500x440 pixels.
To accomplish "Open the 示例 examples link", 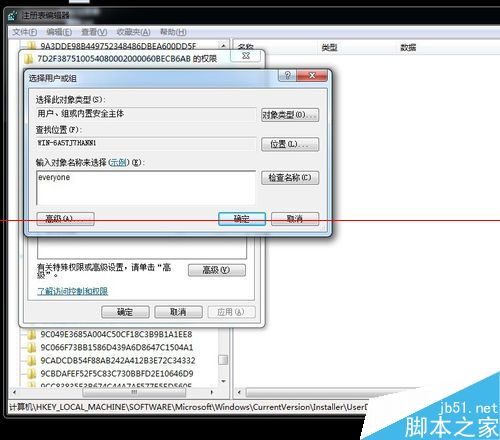I will pos(118,162).
